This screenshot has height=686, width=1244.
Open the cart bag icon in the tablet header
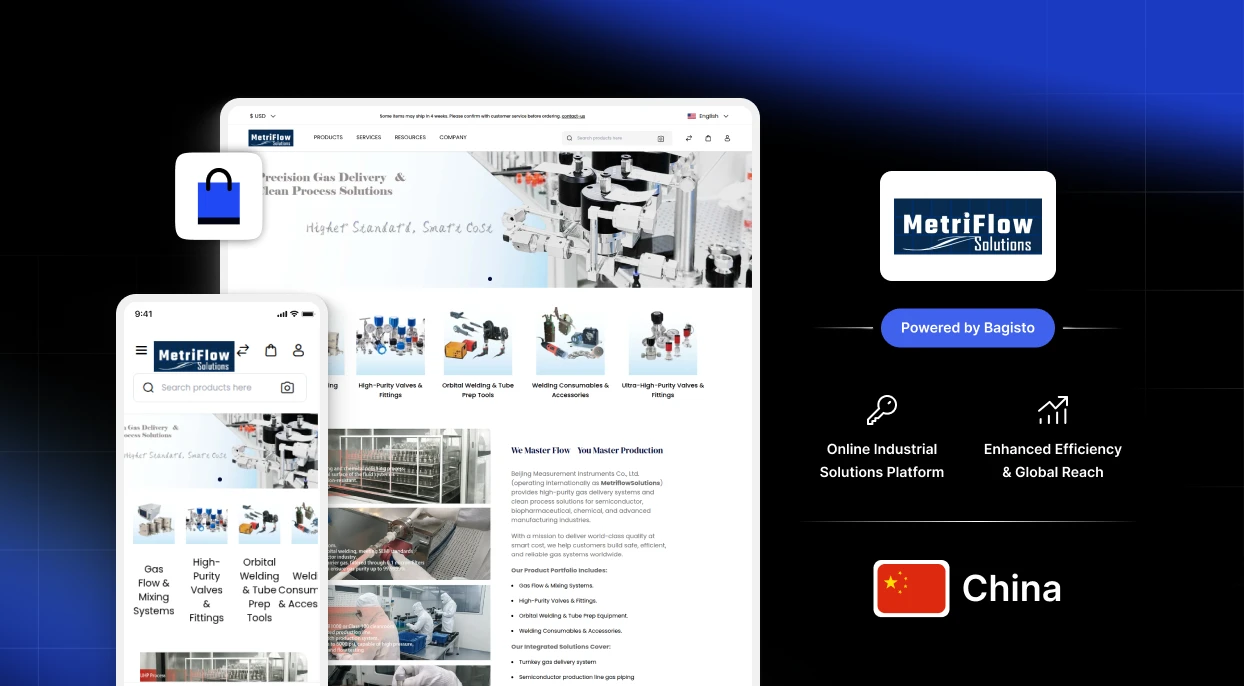pos(708,138)
